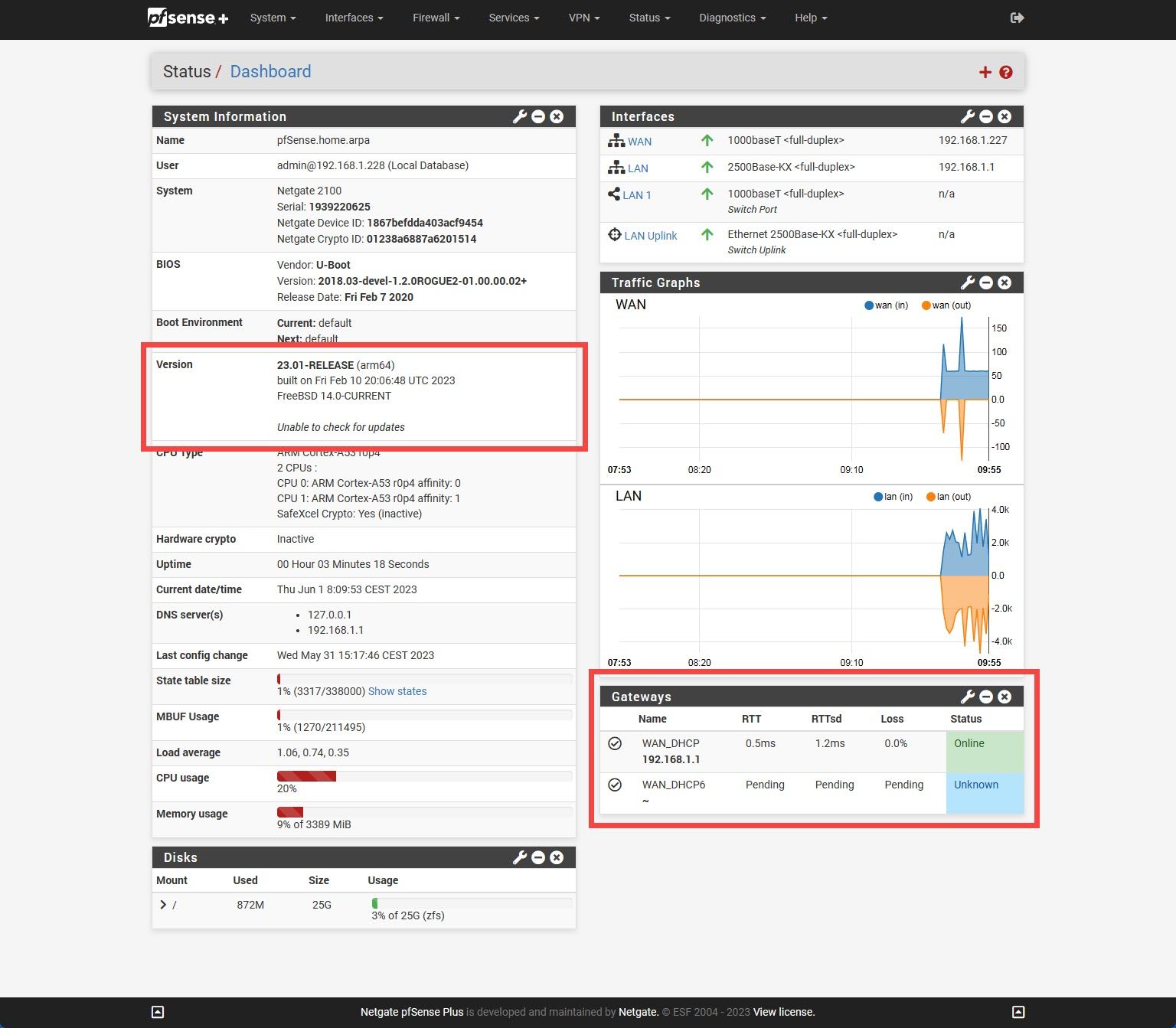Image resolution: width=1176 pixels, height=1028 pixels.
Task: Toggle lan (out) legend series
Action: [949, 497]
